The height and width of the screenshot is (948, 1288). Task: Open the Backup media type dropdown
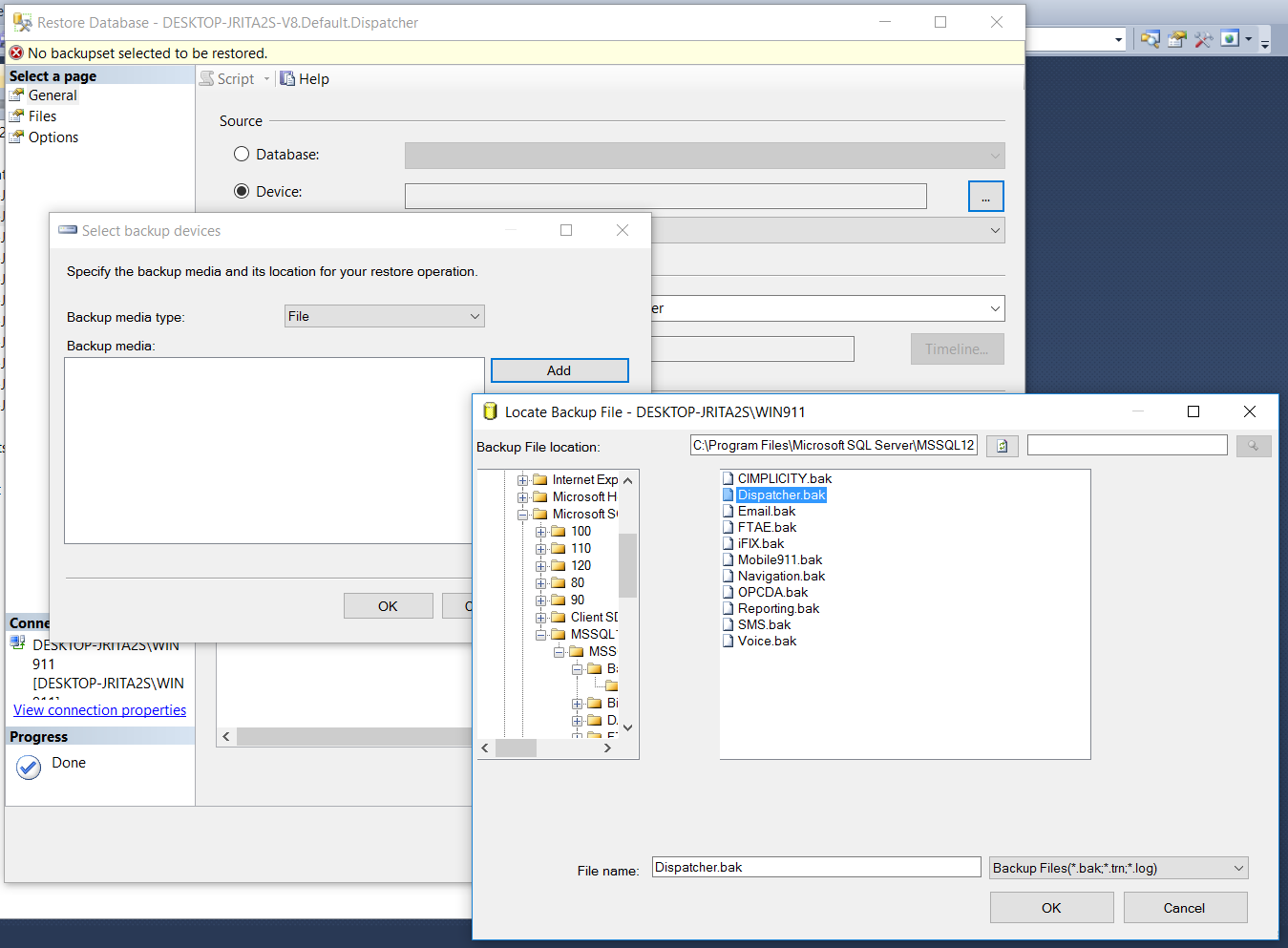point(385,316)
